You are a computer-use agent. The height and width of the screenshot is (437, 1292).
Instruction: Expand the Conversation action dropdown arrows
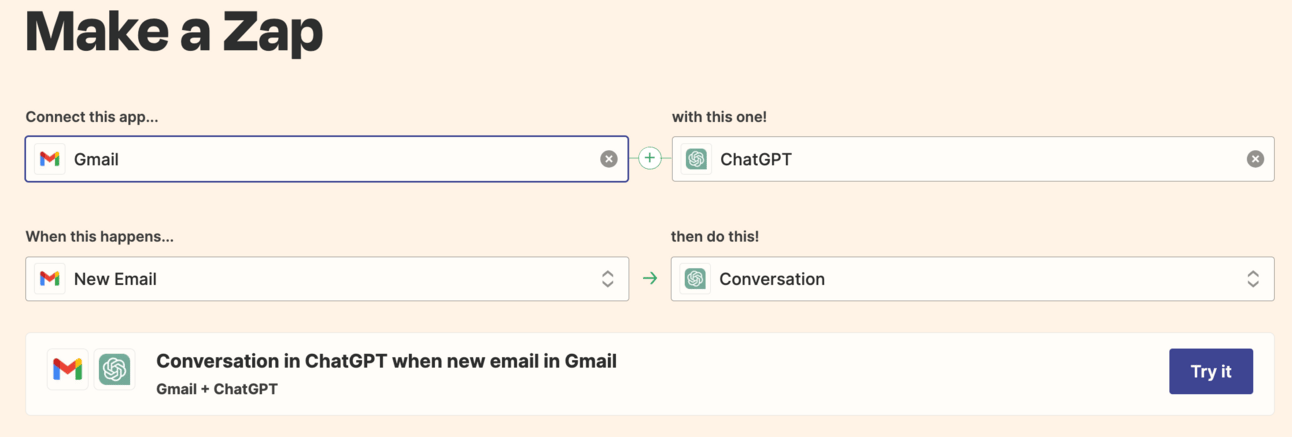pyautogui.click(x=1253, y=279)
